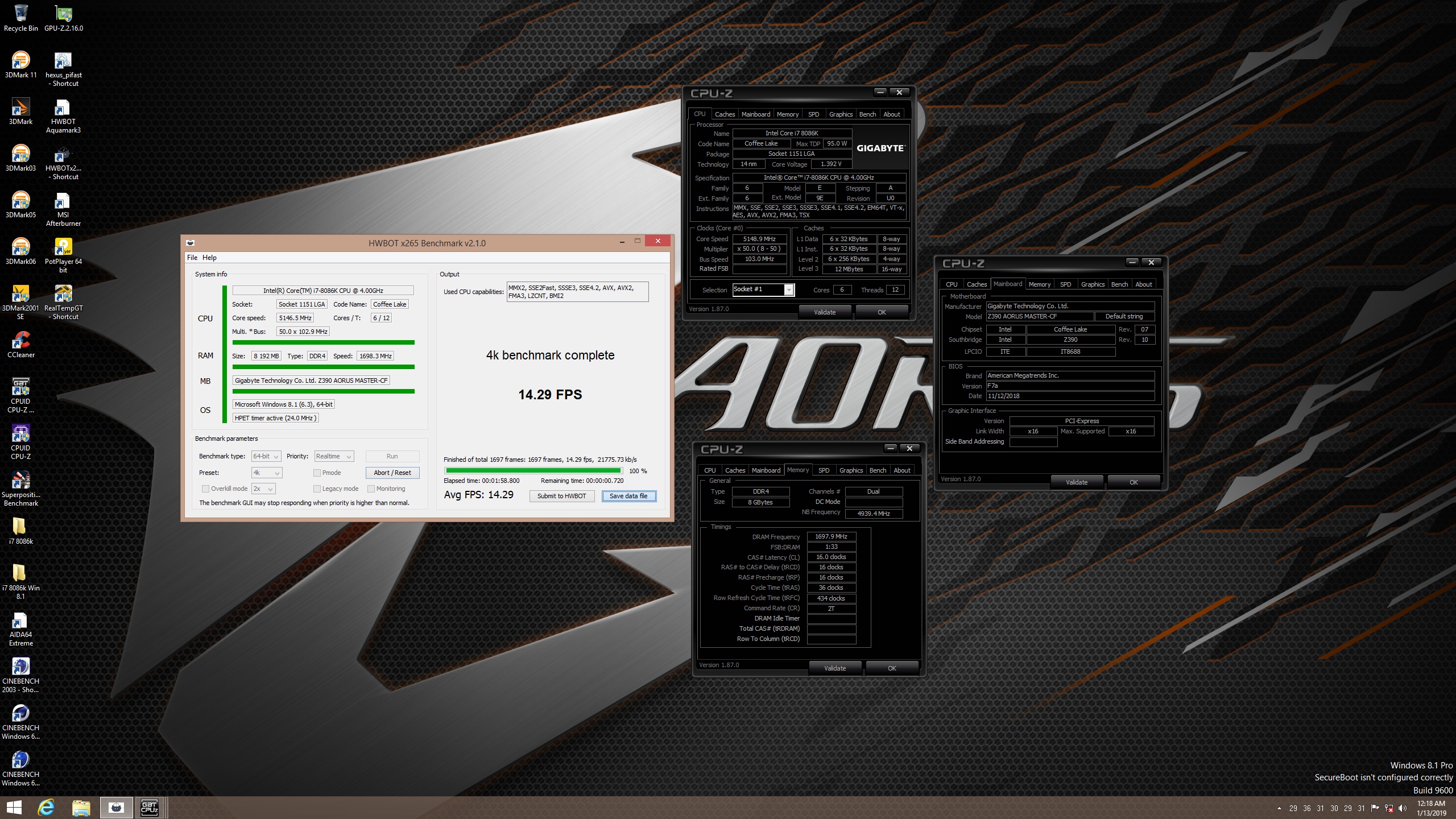Screen dimensions: 1456x819
Task: Select the i7 8086k folder icon
Action: point(21,531)
